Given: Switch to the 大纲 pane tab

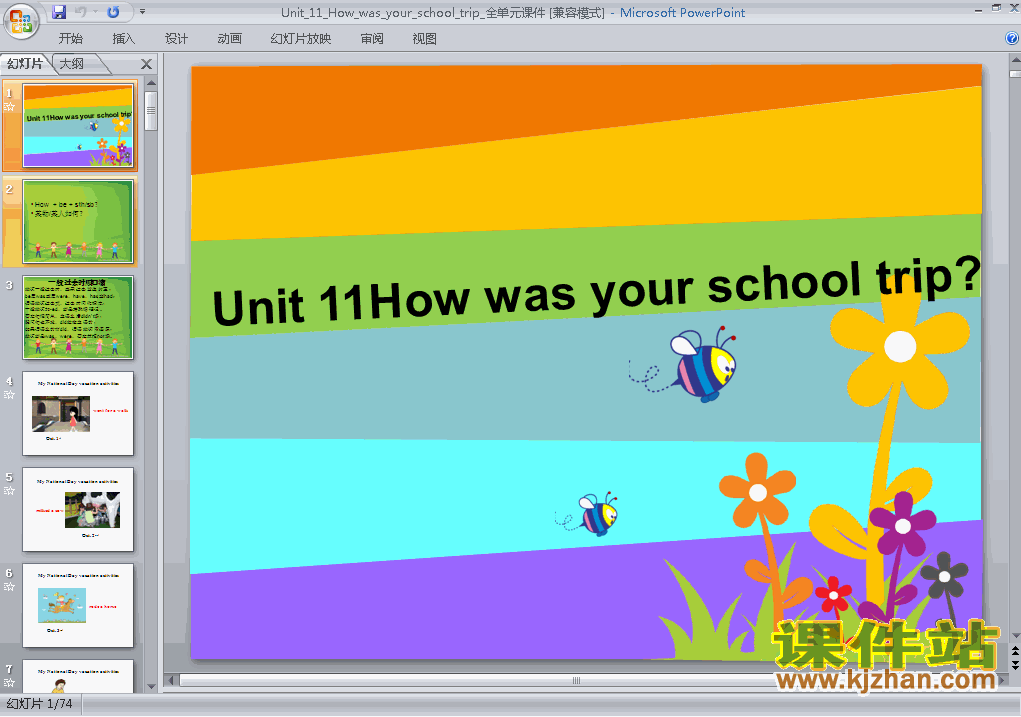Looking at the screenshot, I should [x=72, y=64].
